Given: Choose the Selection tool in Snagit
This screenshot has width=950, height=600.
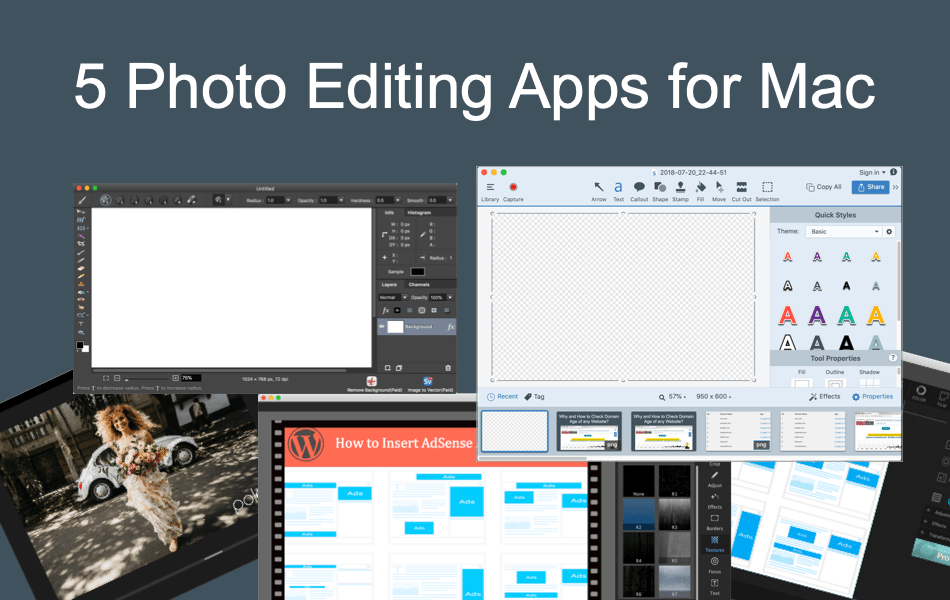Looking at the screenshot, I should [x=767, y=192].
